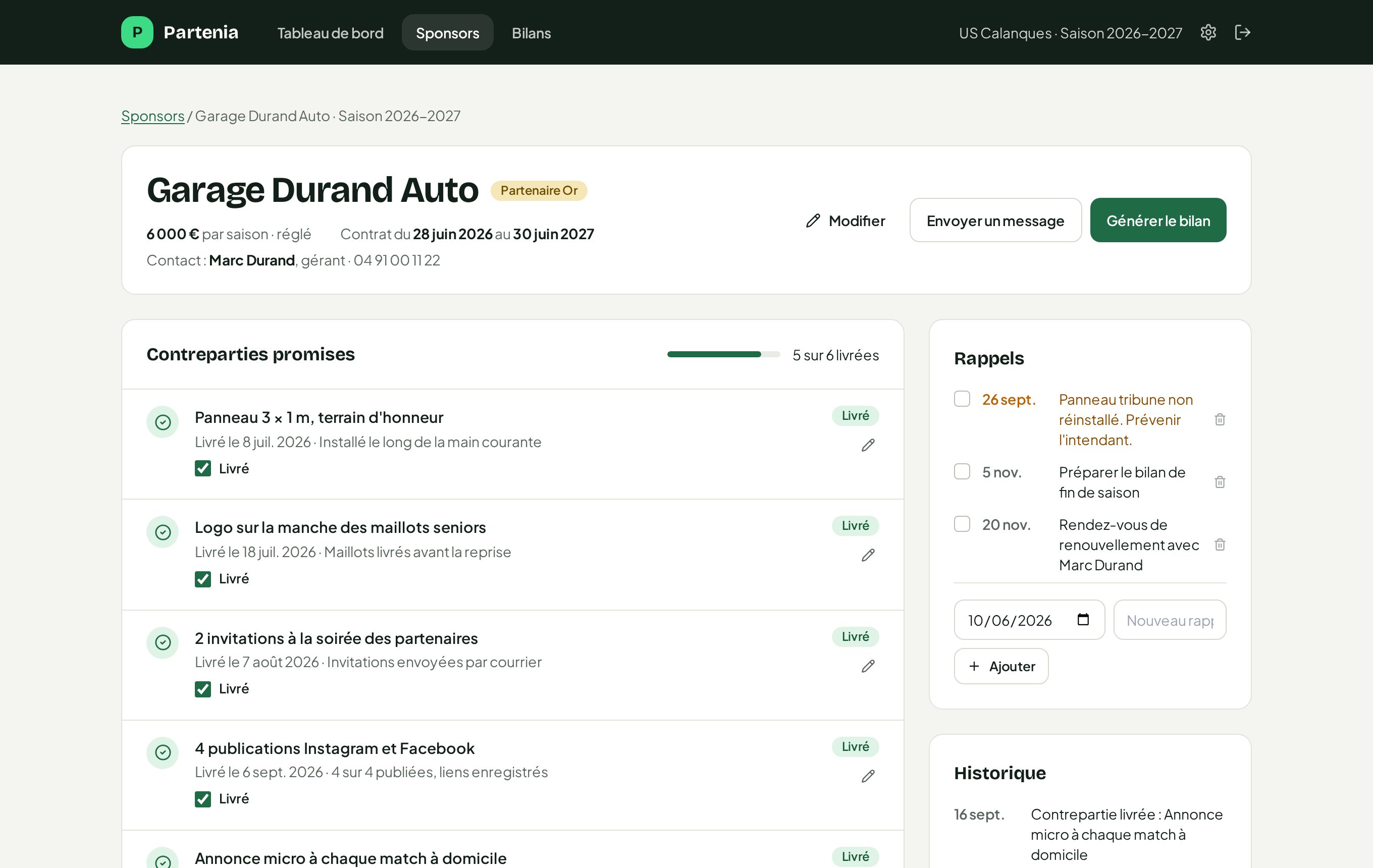Viewport: 1373px width, 868px height.
Task: Edit the 4 publications Instagram counterpart
Action: 868,776
